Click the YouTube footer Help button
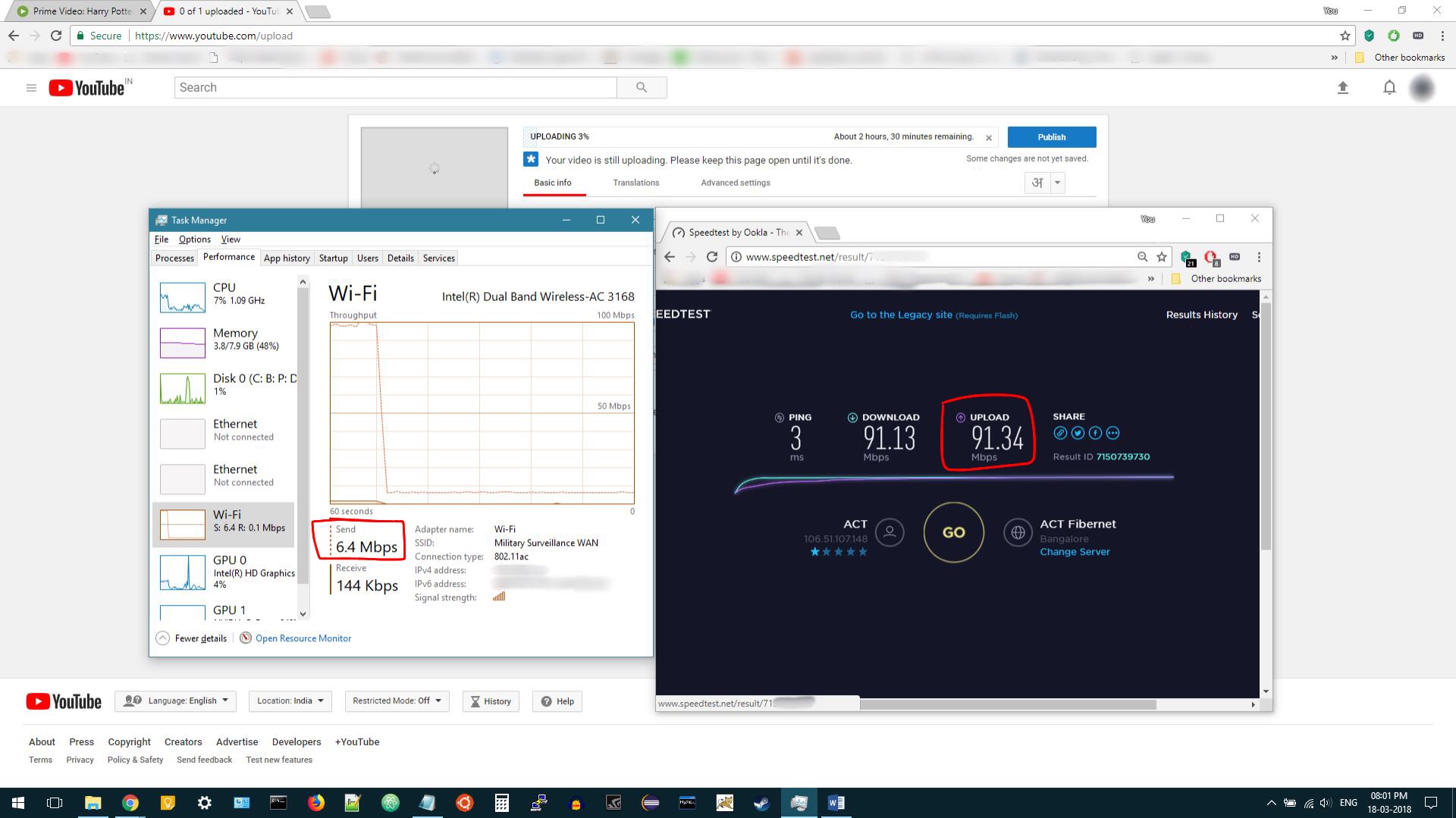The width and height of the screenshot is (1456, 818). [x=557, y=701]
